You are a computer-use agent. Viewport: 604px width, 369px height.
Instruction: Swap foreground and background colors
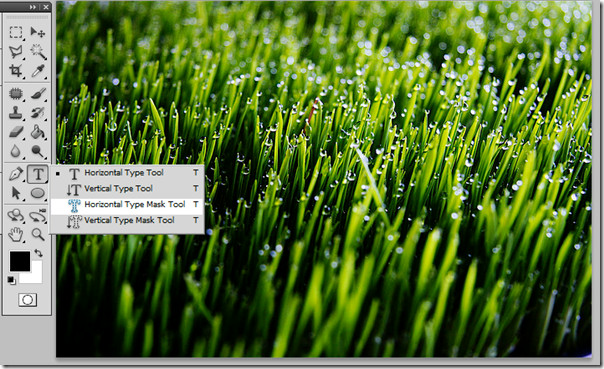pyautogui.click(x=38, y=253)
